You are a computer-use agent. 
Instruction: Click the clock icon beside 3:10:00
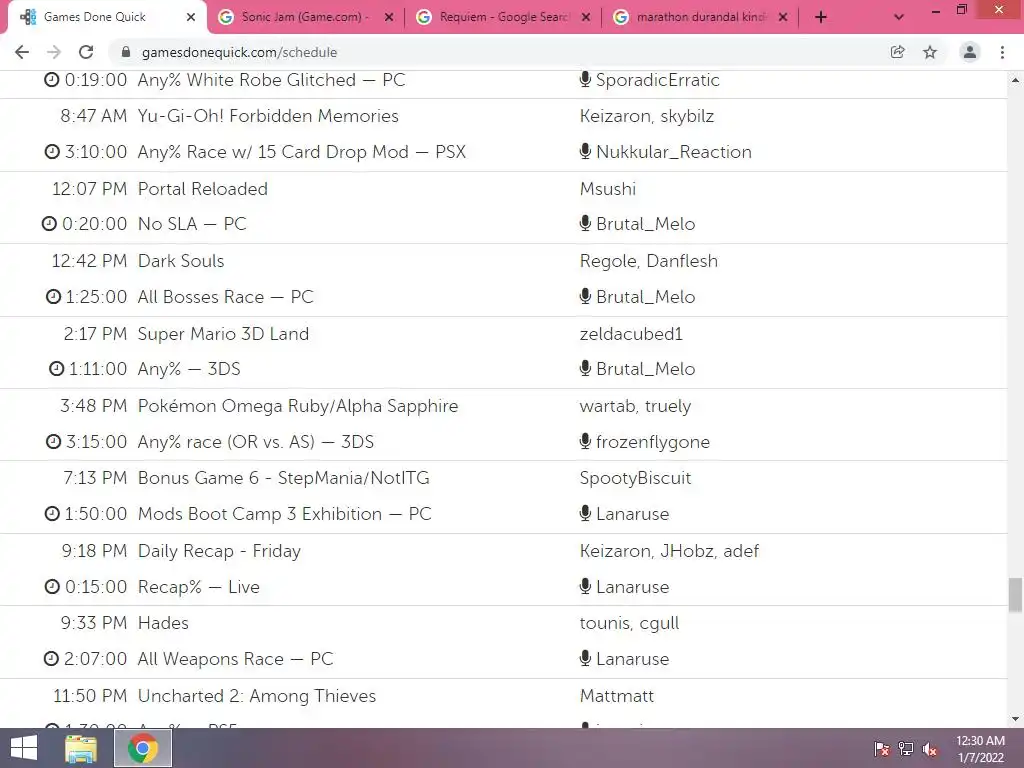click(x=52, y=152)
